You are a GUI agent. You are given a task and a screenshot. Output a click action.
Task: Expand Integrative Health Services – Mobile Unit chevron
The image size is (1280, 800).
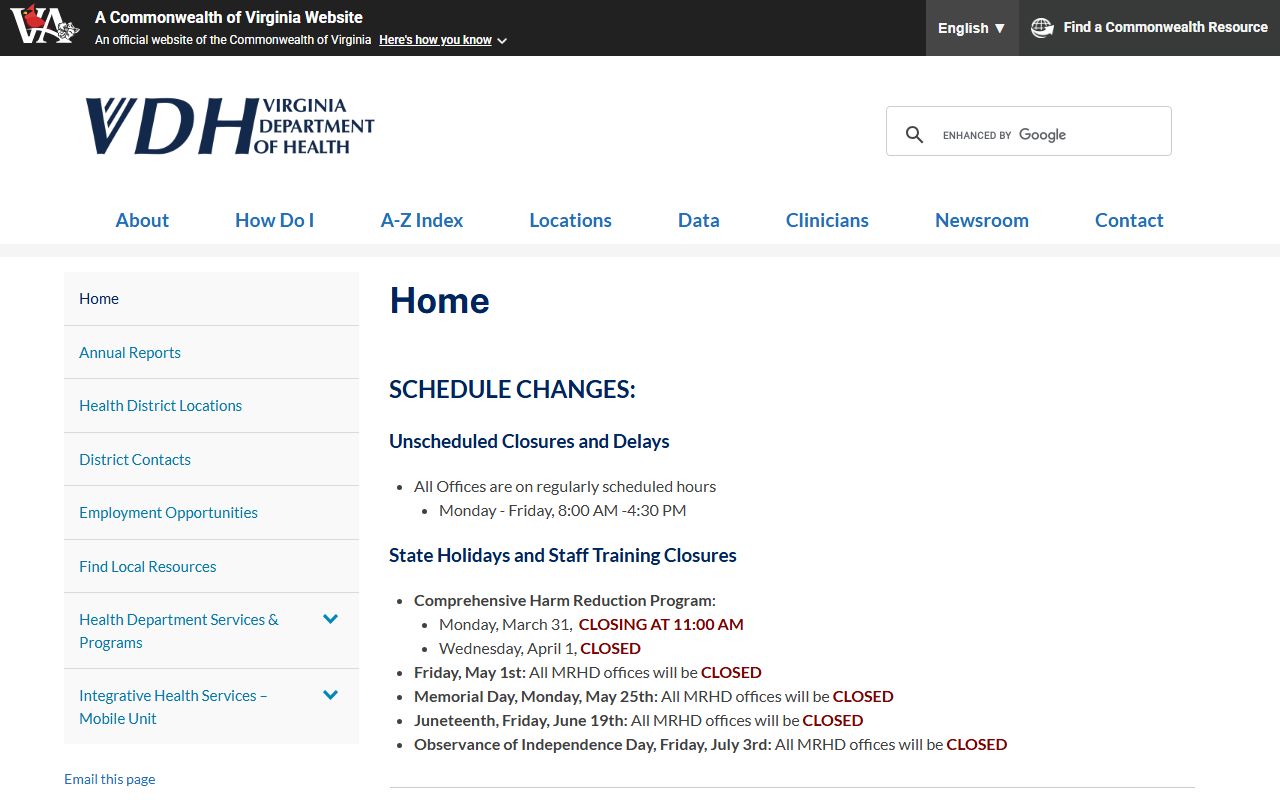[x=331, y=695]
